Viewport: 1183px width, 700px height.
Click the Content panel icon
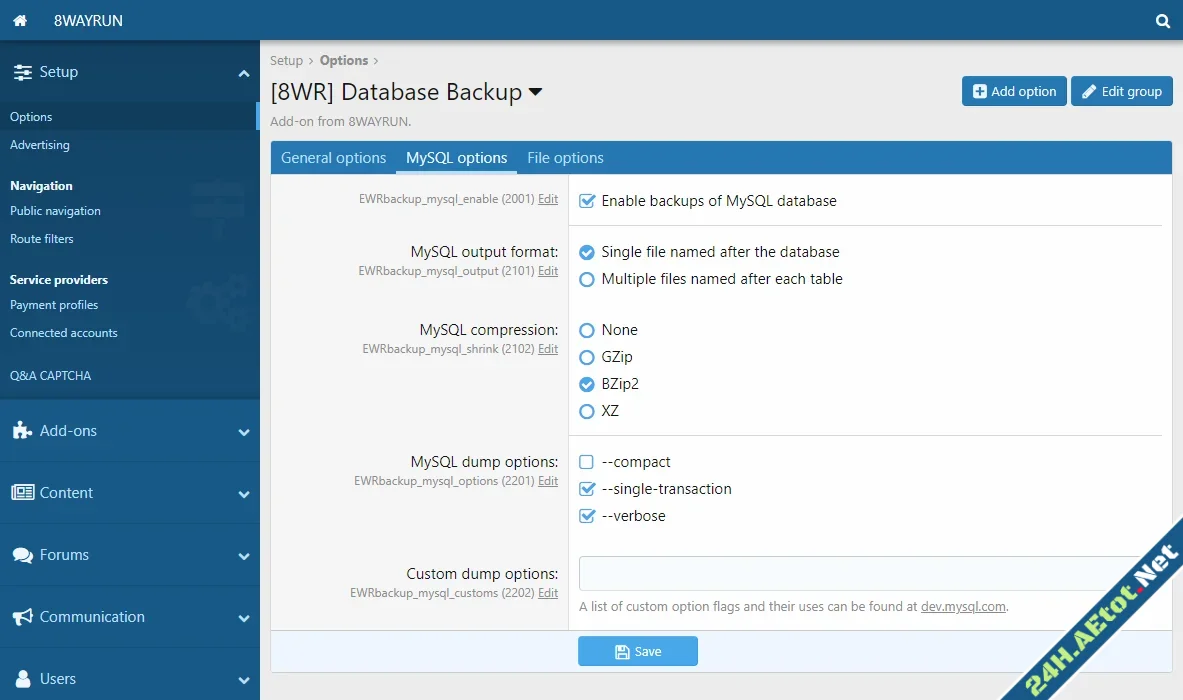coord(22,493)
